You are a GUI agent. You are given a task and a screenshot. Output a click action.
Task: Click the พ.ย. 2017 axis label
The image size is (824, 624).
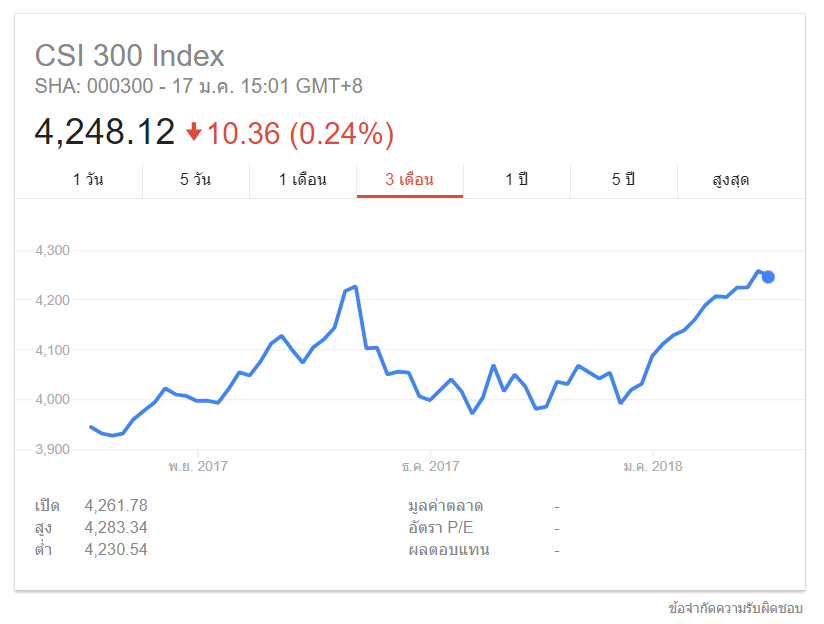198,466
